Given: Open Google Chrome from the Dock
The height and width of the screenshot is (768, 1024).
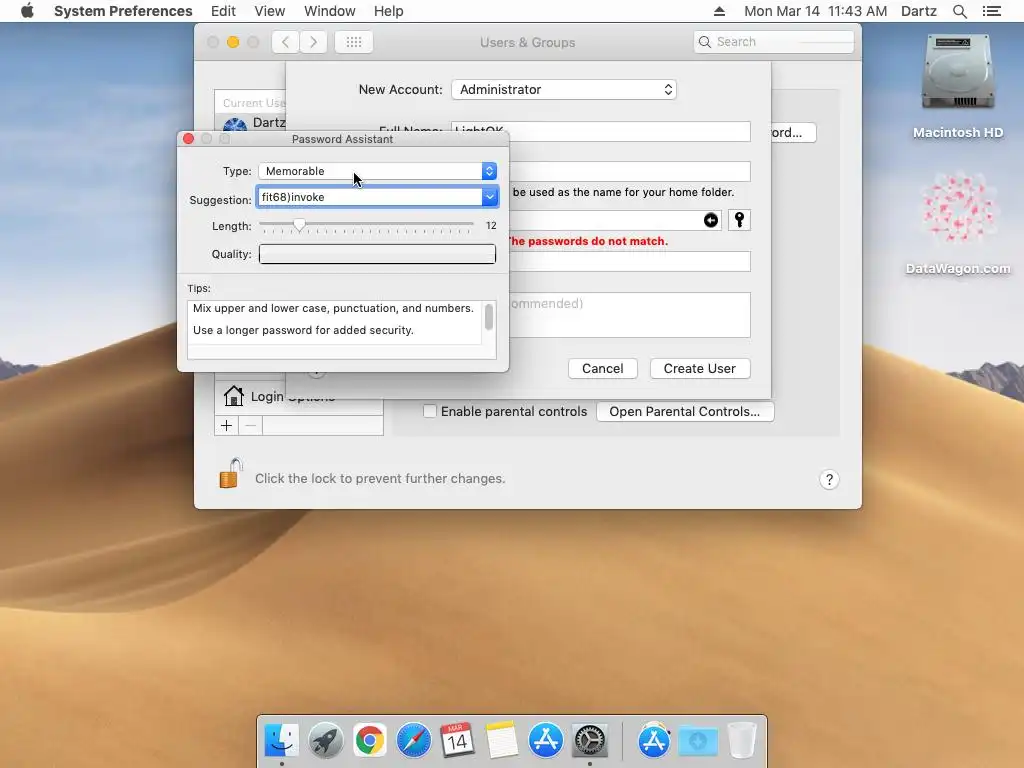Looking at the screenshot, I should [x=370, y=741].
